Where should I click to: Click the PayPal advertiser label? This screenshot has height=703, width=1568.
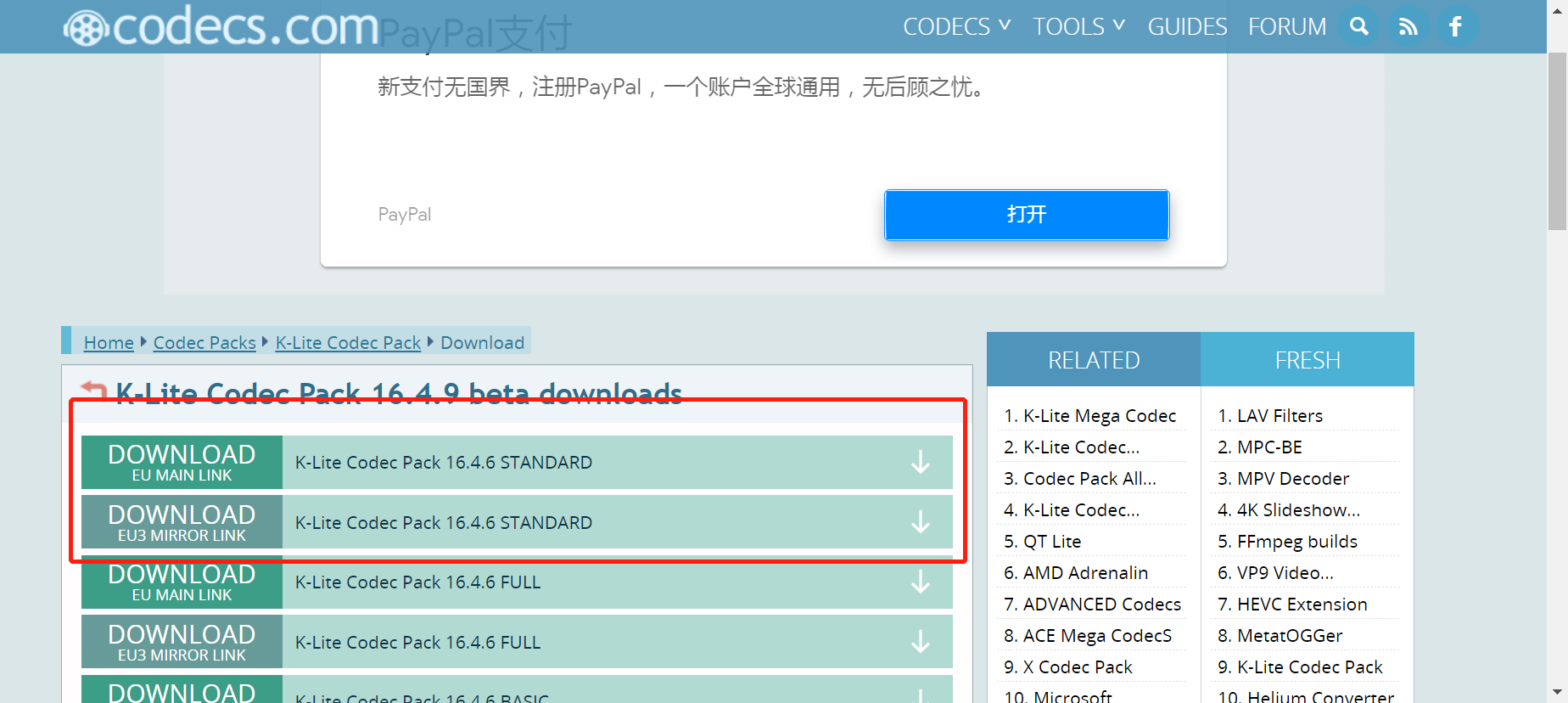tap(405, 215)
